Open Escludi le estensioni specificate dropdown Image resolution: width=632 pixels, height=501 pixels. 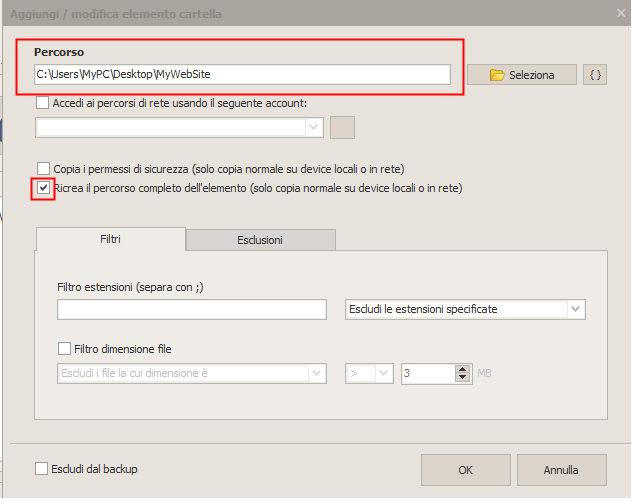click(x=465, y=309)
